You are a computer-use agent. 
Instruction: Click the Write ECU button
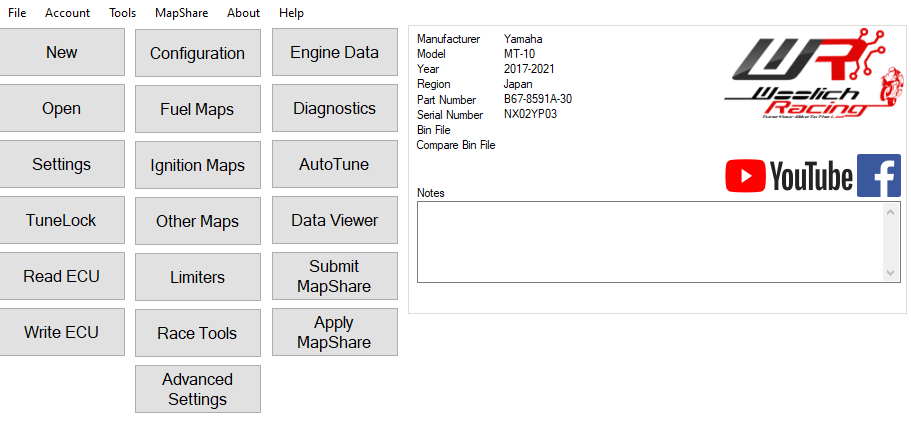(62, 333)
